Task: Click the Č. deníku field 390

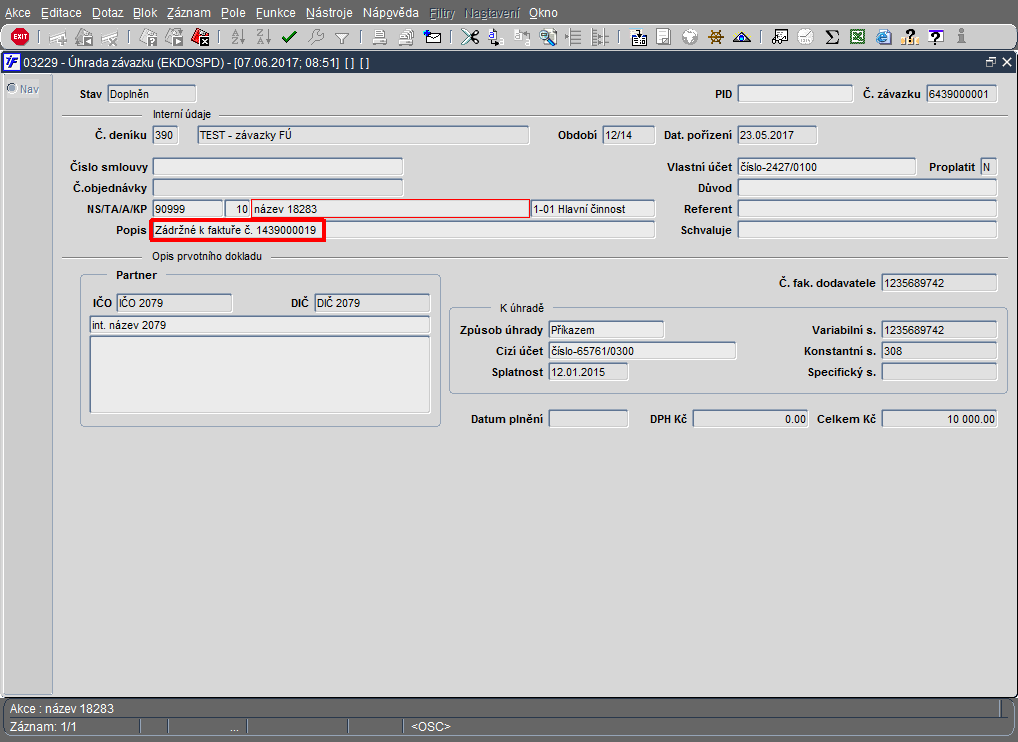Action: 163,135
